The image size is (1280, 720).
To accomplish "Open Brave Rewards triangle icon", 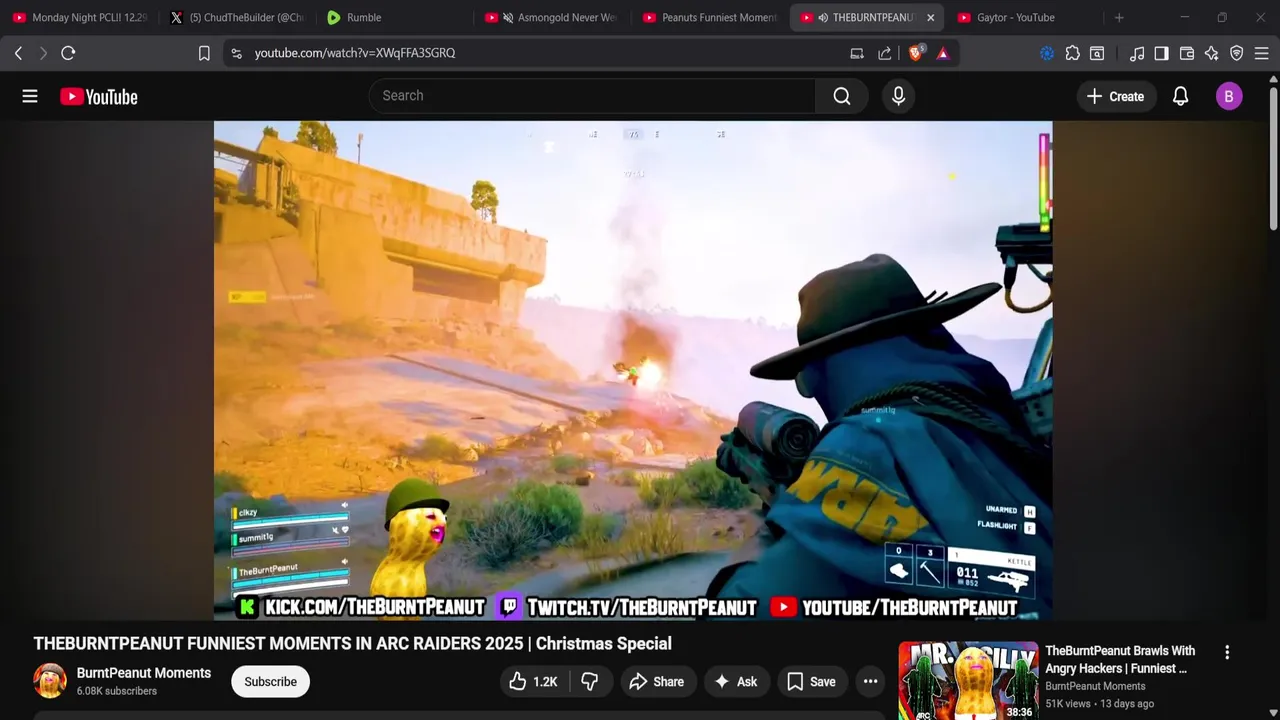I will (943, 53).
